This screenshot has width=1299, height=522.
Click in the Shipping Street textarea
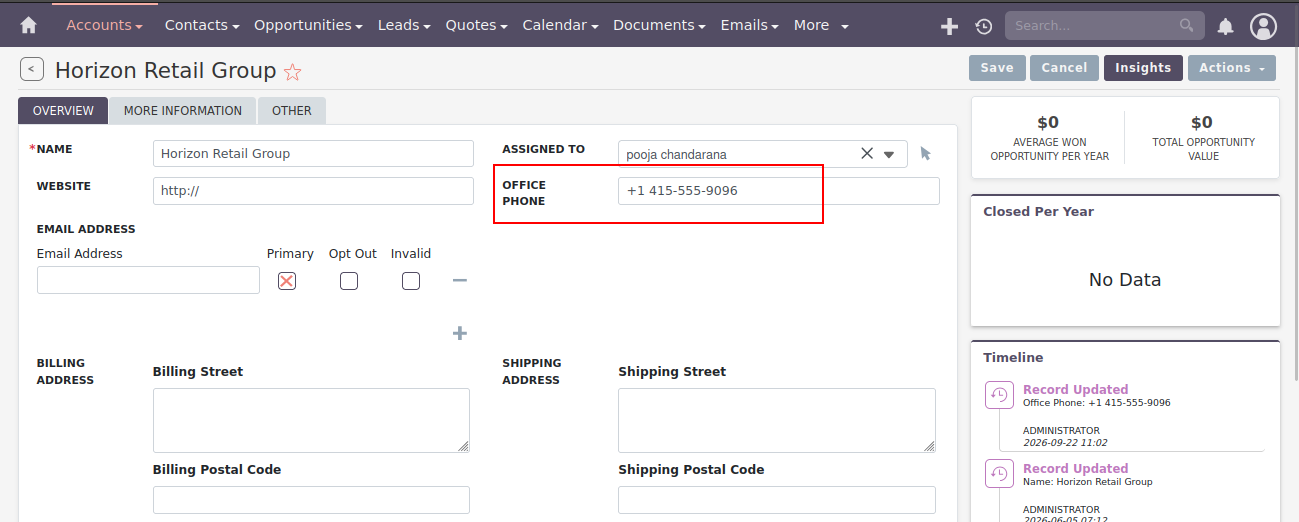777,420
